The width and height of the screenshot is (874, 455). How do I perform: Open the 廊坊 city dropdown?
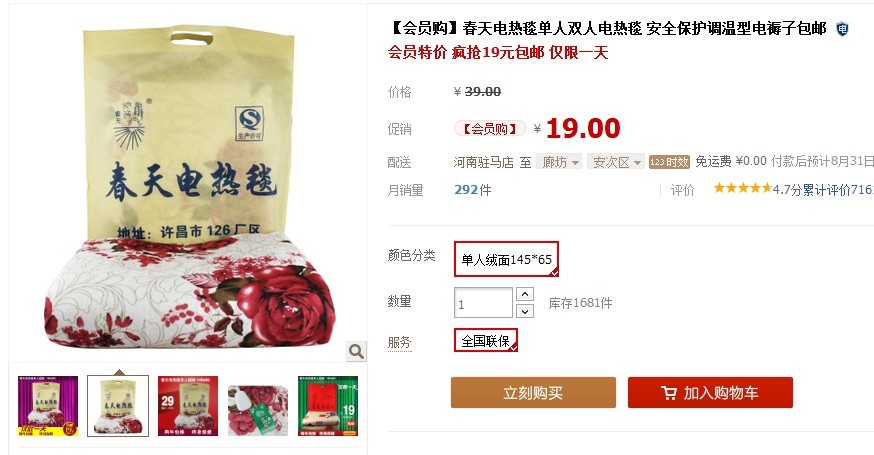(559, 162)
